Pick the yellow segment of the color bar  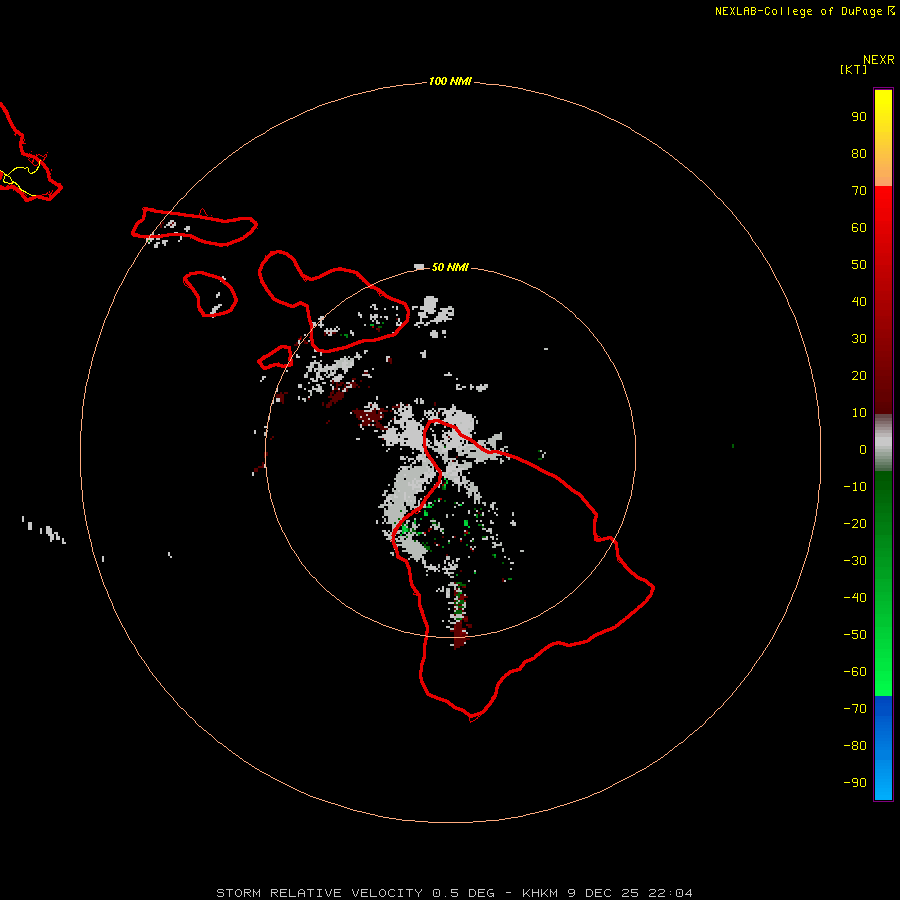pyautogui.click(x=883, y=138)
